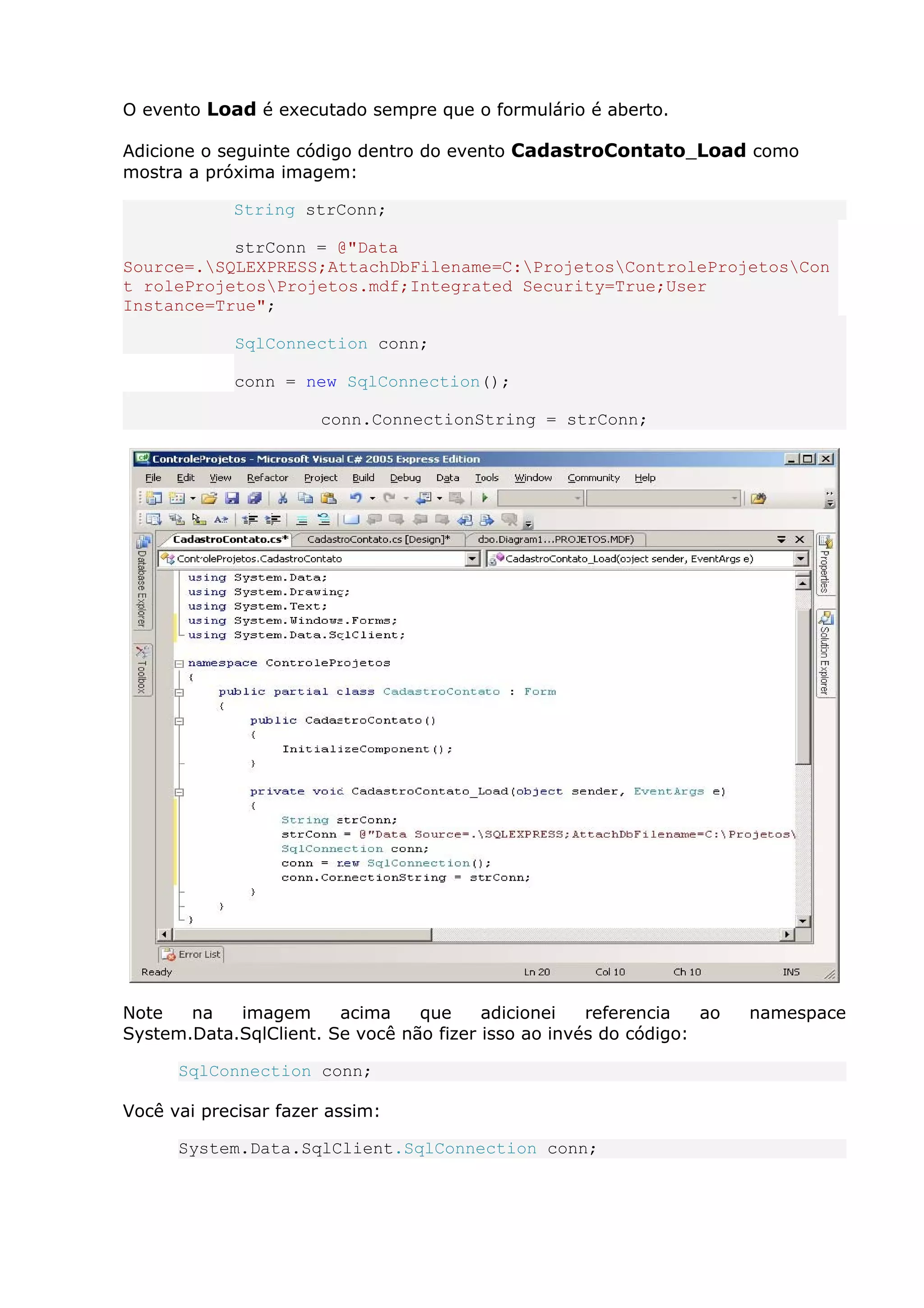Click the 'conn.ConnectionString = strConn;' editor line
924x1308 pixels.
click(405, 877)
